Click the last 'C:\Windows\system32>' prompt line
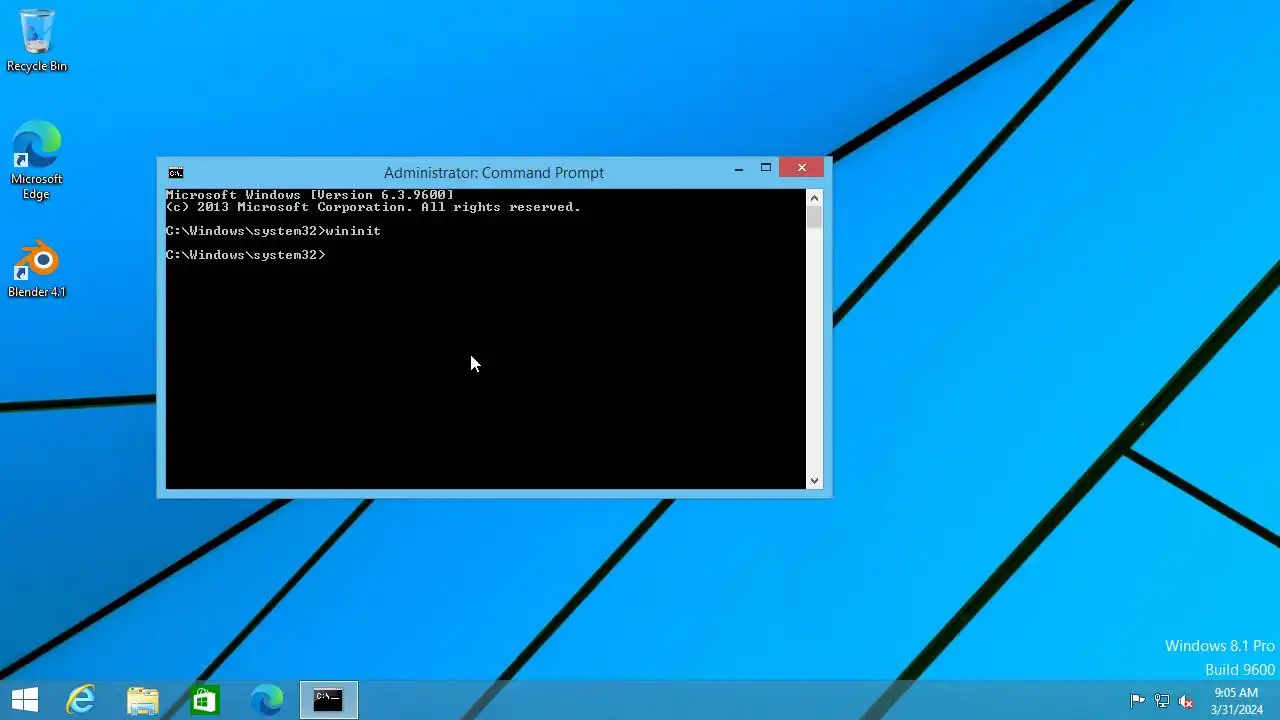Screen dimensions: 1280x720 pyautogui.click(x=246, y=255)
